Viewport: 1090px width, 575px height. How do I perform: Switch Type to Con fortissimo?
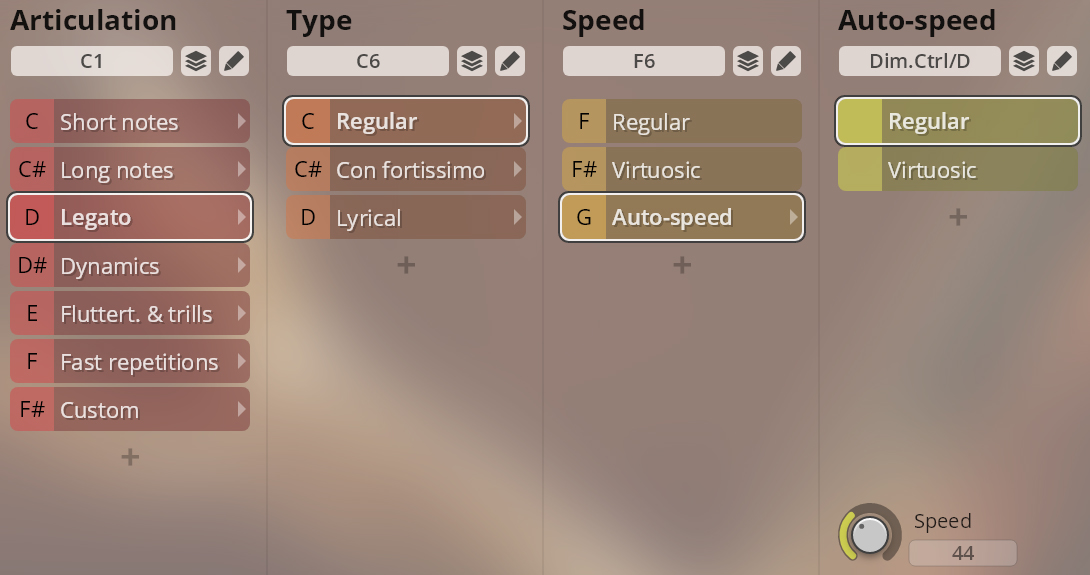pos(406,170)
